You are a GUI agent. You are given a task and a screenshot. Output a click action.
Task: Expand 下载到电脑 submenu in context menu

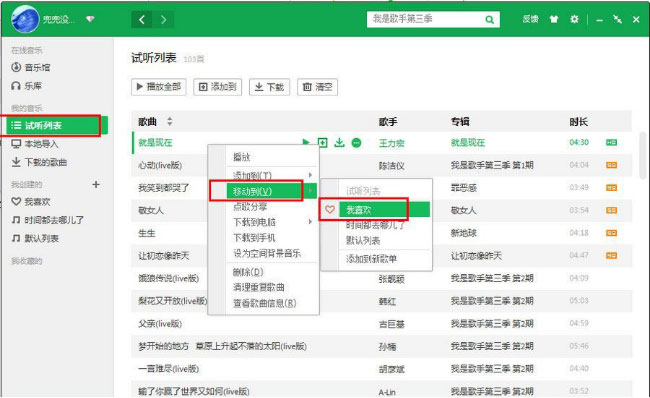coord(272,222)
